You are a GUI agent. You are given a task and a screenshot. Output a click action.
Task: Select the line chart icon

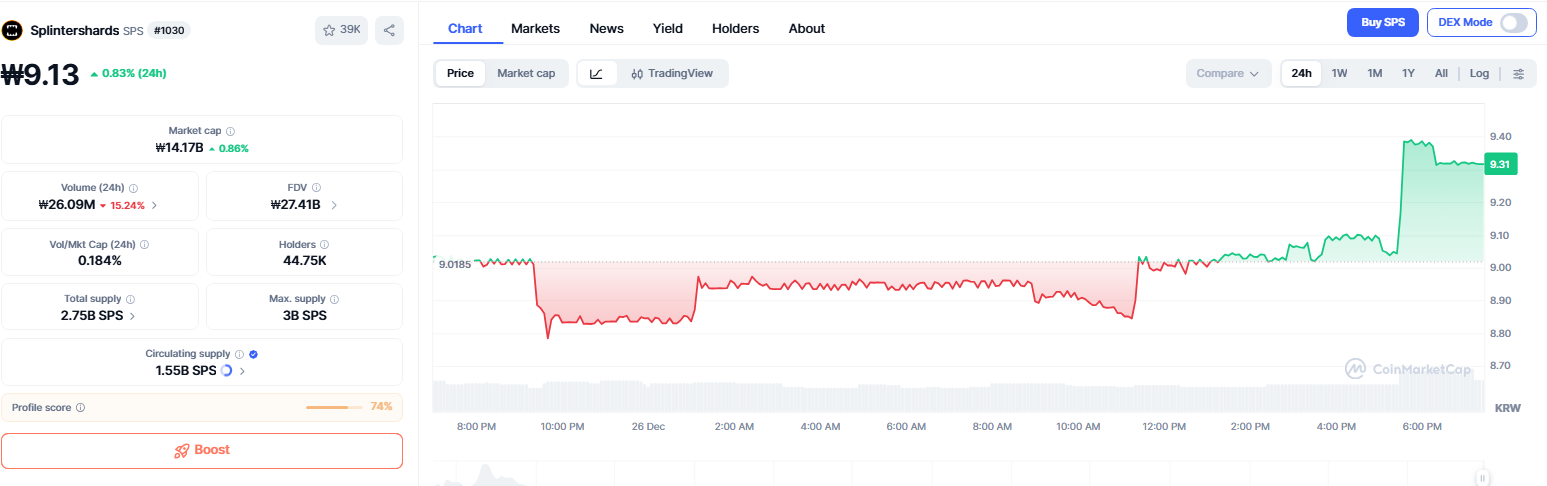point(597,73)
